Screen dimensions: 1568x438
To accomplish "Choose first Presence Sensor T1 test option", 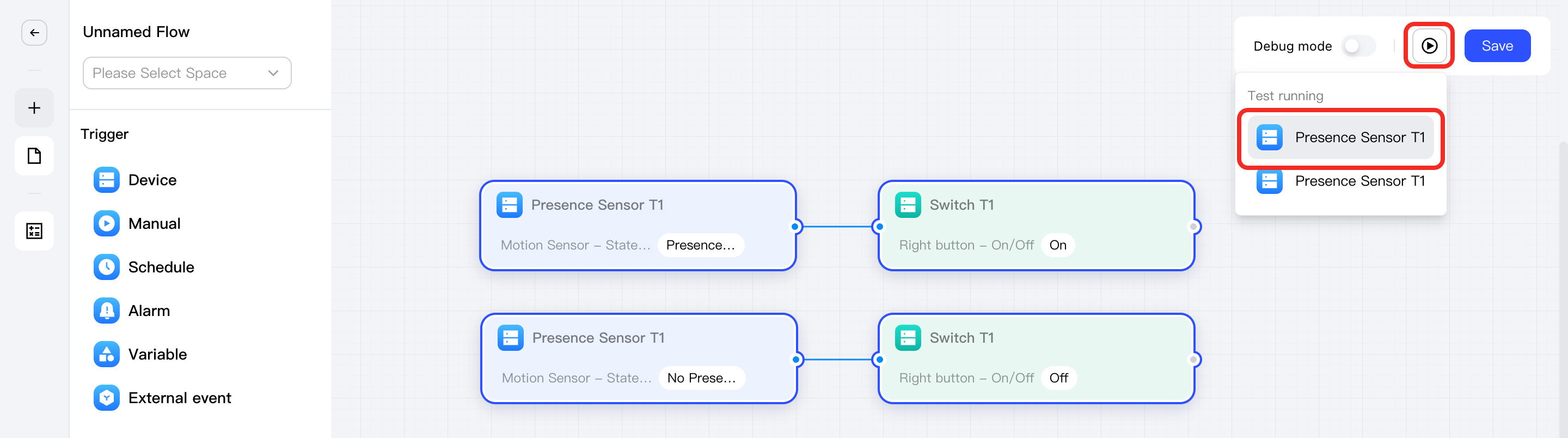I will click(1340, 138).
